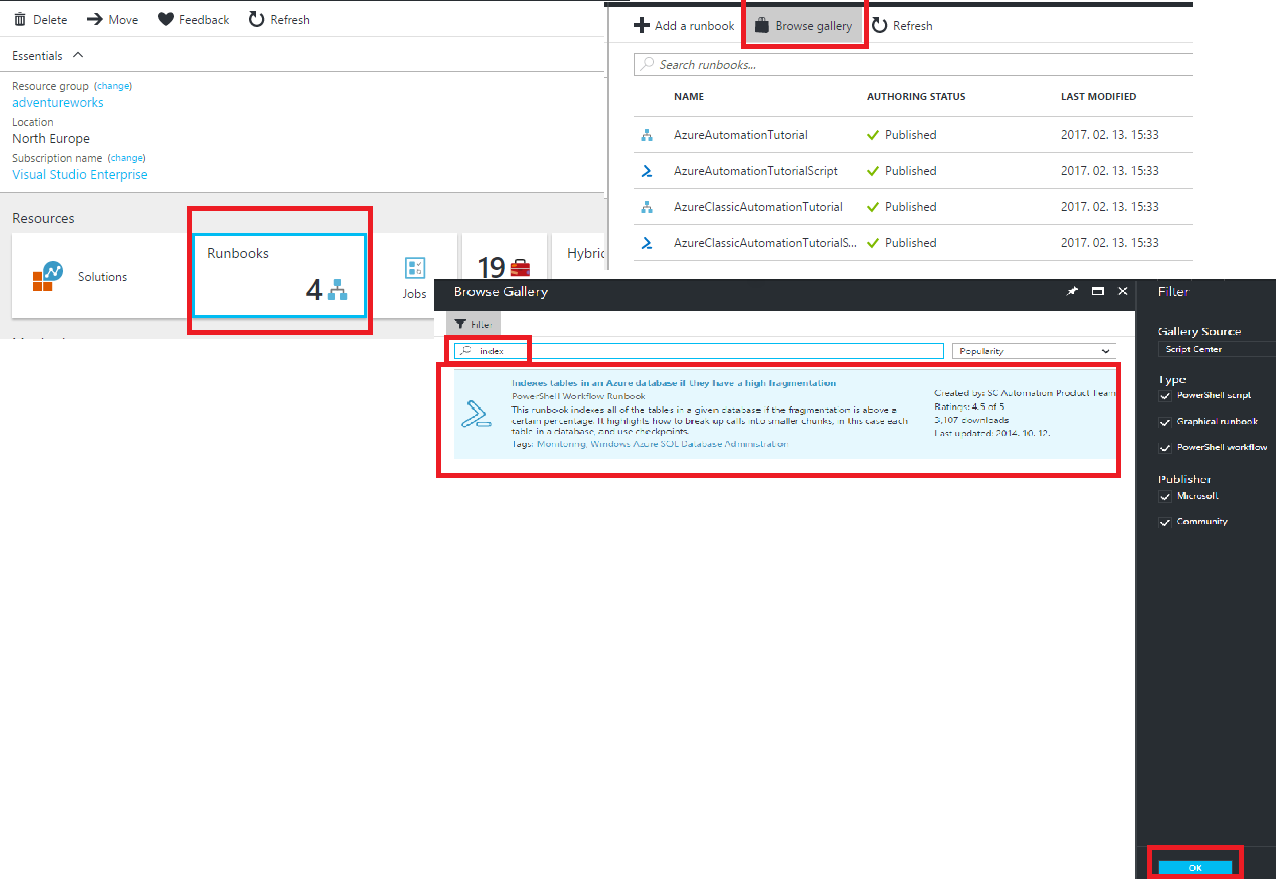Click the PowerShell icon beside AzureAutomationTutorialScript
Viewport: 1276px width, 881px height.
click(x=647, y=171)
